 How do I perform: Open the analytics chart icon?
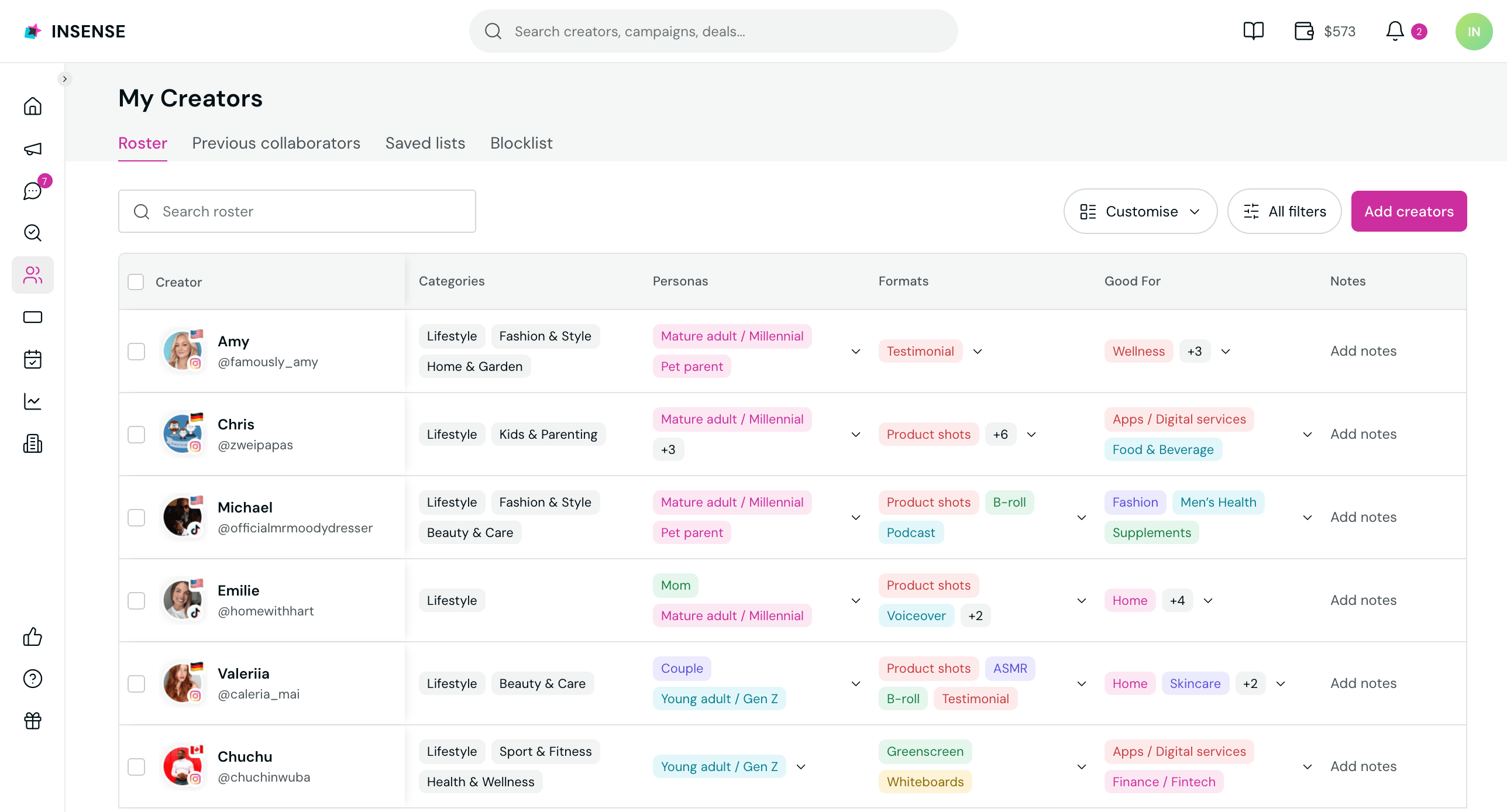[33, 401]
